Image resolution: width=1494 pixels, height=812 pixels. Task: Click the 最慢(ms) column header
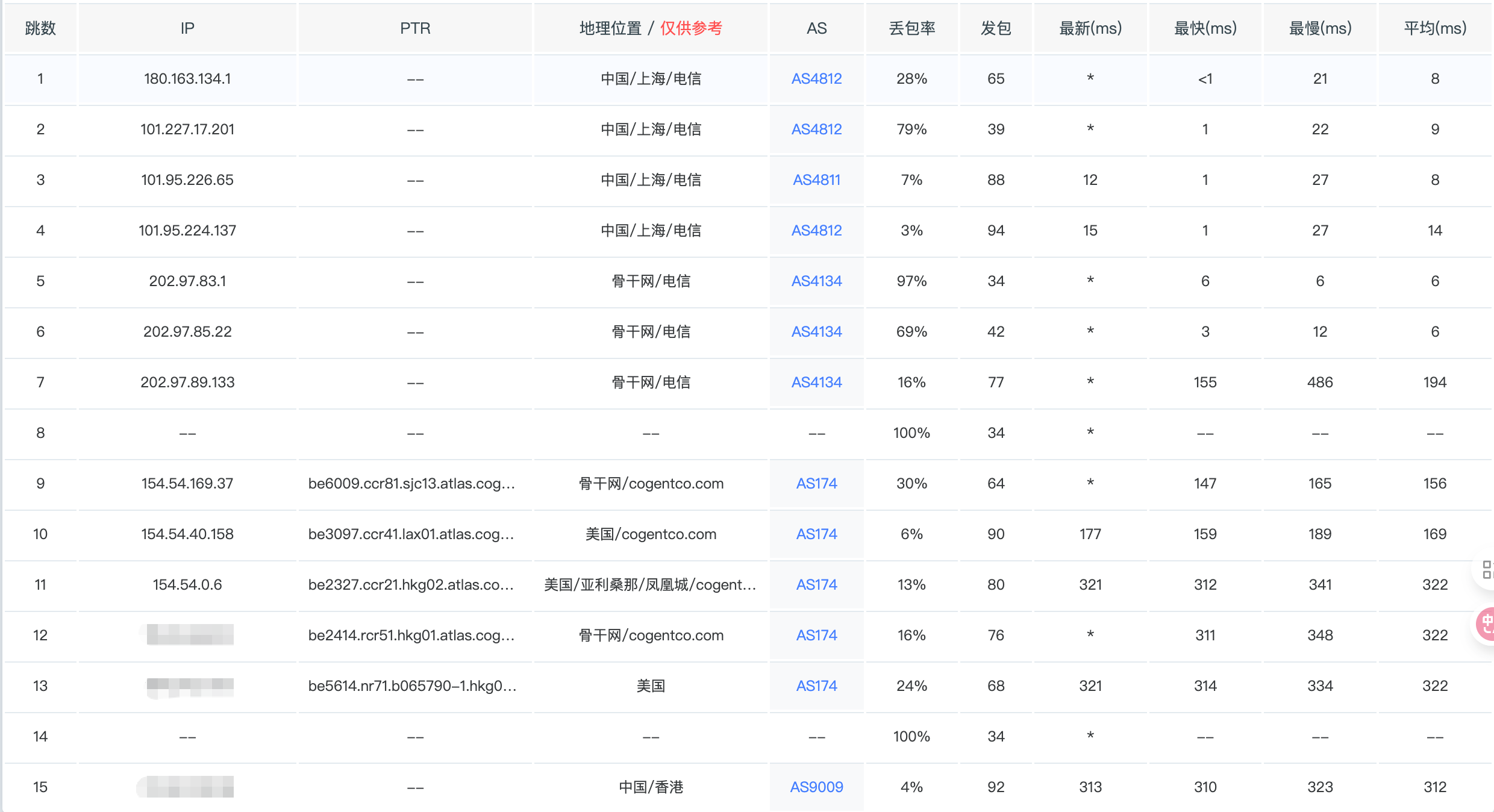[x=1320, y=28]
